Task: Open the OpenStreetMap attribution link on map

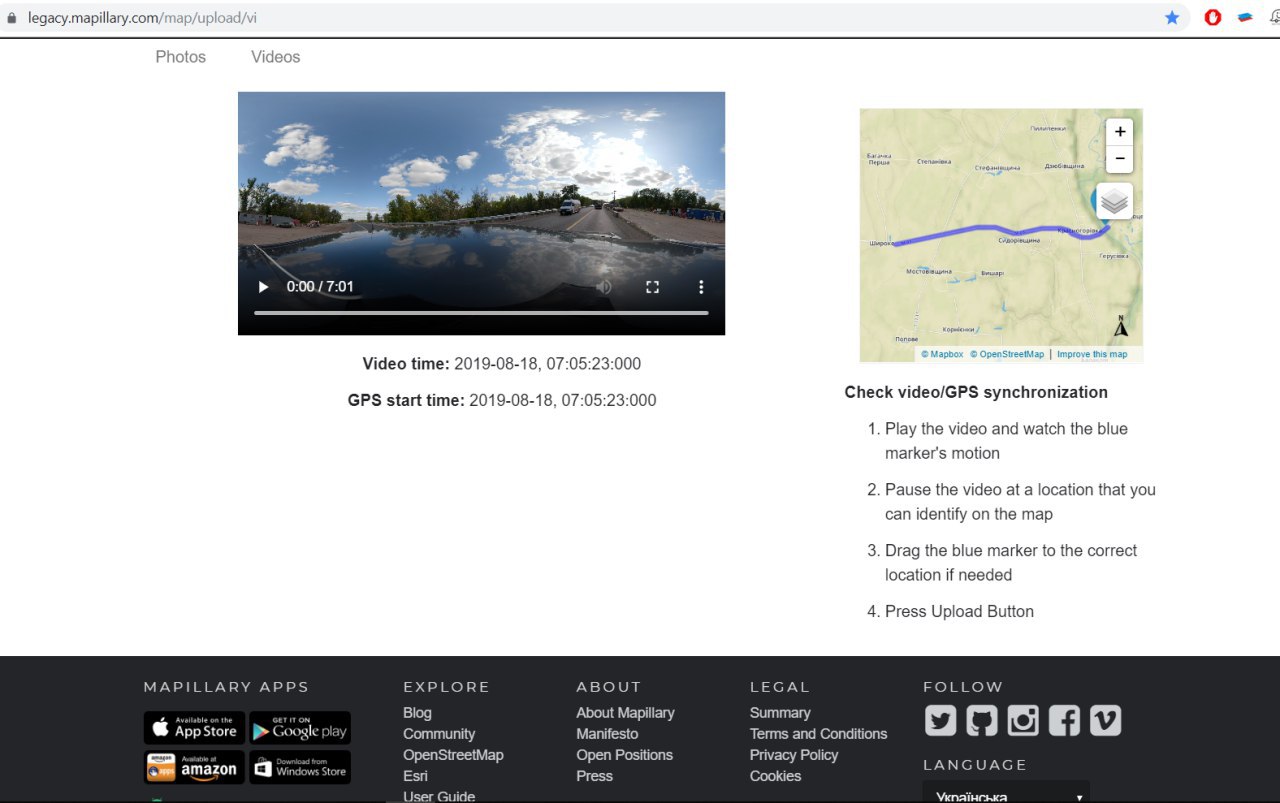Action: (x=1007, y=354)
